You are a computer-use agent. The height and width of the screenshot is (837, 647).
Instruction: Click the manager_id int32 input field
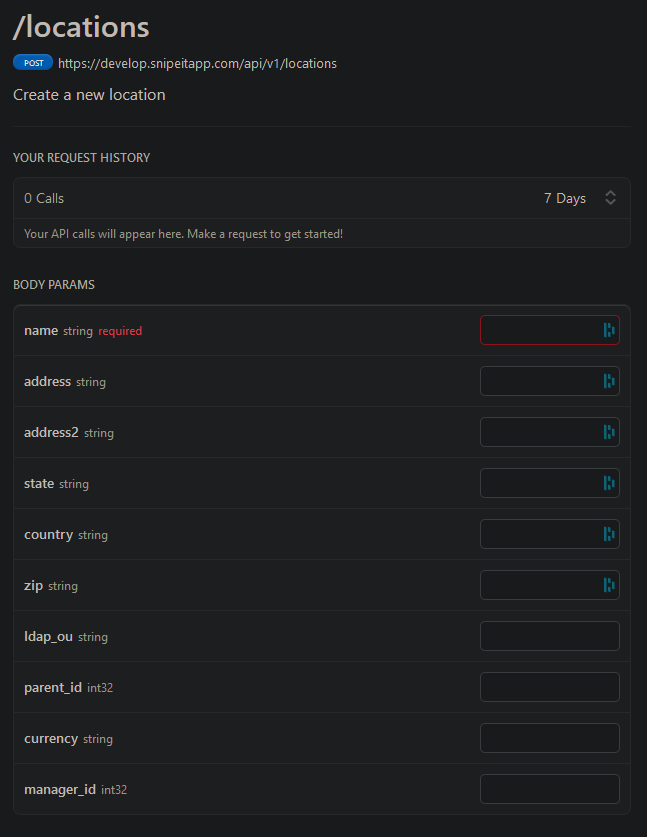[x=549, y=788]
